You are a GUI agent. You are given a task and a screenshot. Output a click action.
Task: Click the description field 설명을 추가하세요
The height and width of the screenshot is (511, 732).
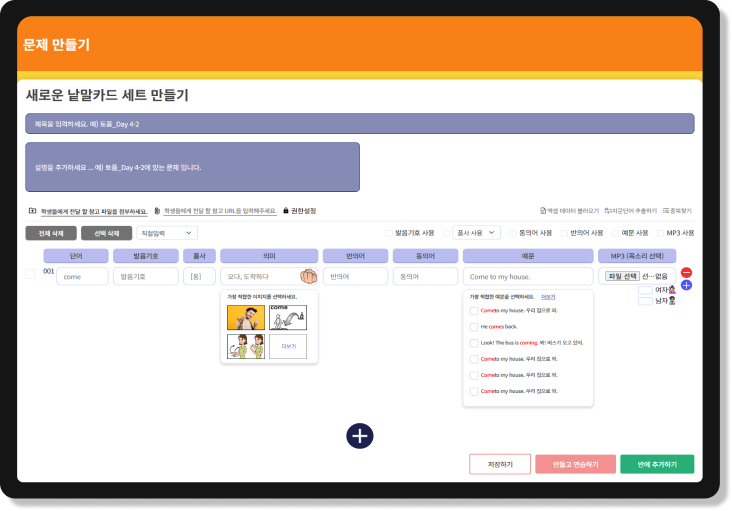(192, 167)
